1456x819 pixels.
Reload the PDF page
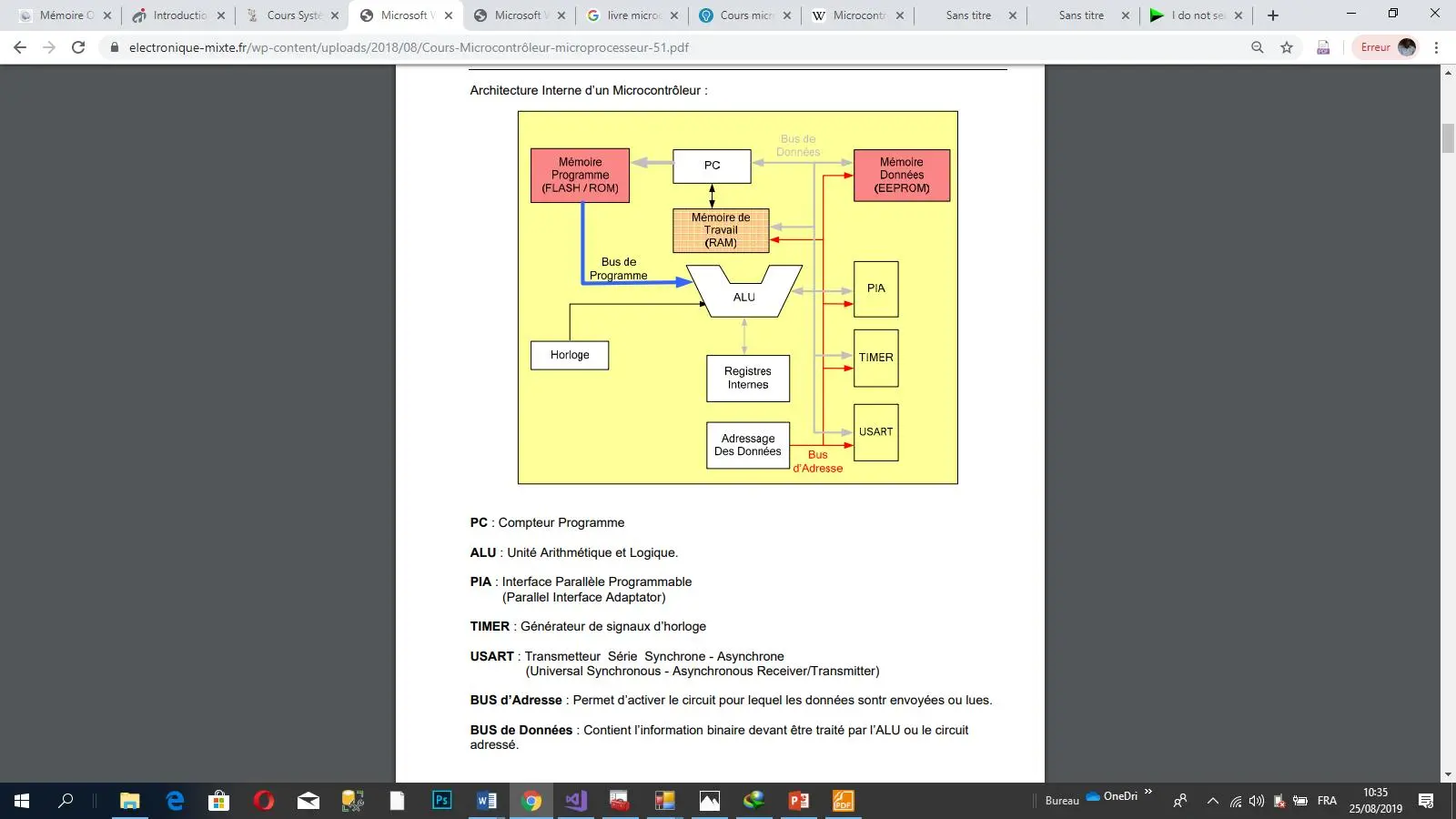(x=79, y=47)
